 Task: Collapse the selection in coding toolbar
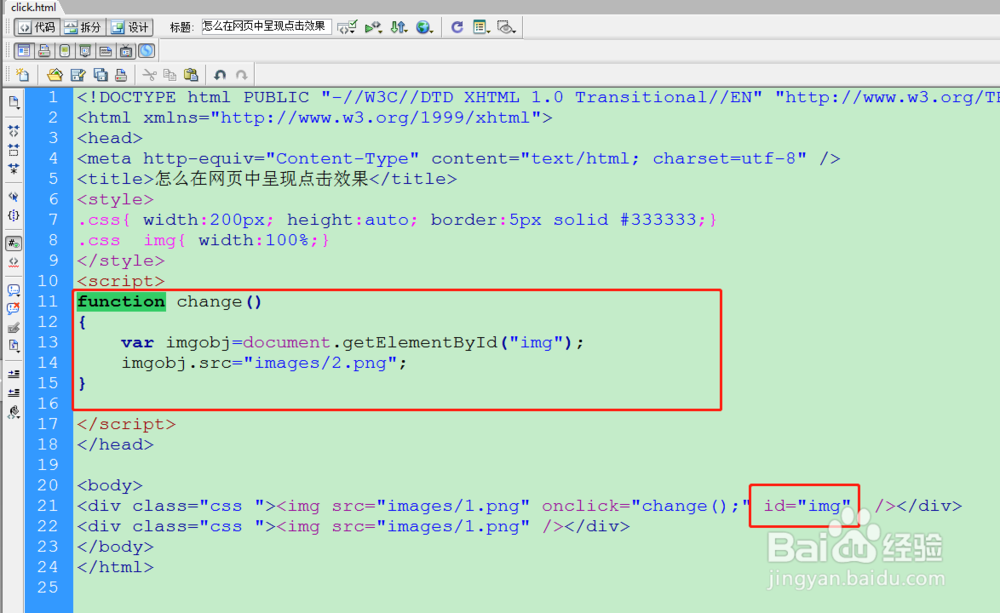pyautogui.click(x=13, y=150)
